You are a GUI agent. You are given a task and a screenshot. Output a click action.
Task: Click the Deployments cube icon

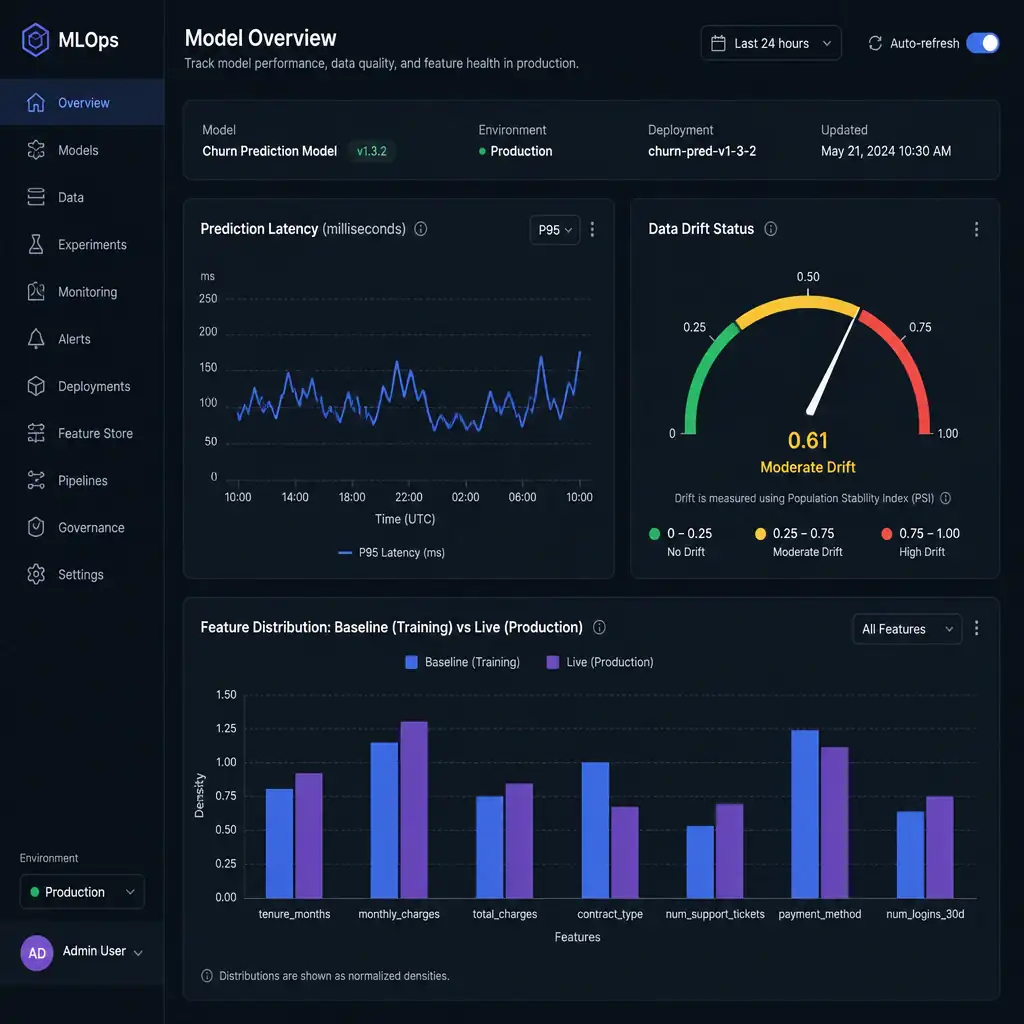pos(36,386)
